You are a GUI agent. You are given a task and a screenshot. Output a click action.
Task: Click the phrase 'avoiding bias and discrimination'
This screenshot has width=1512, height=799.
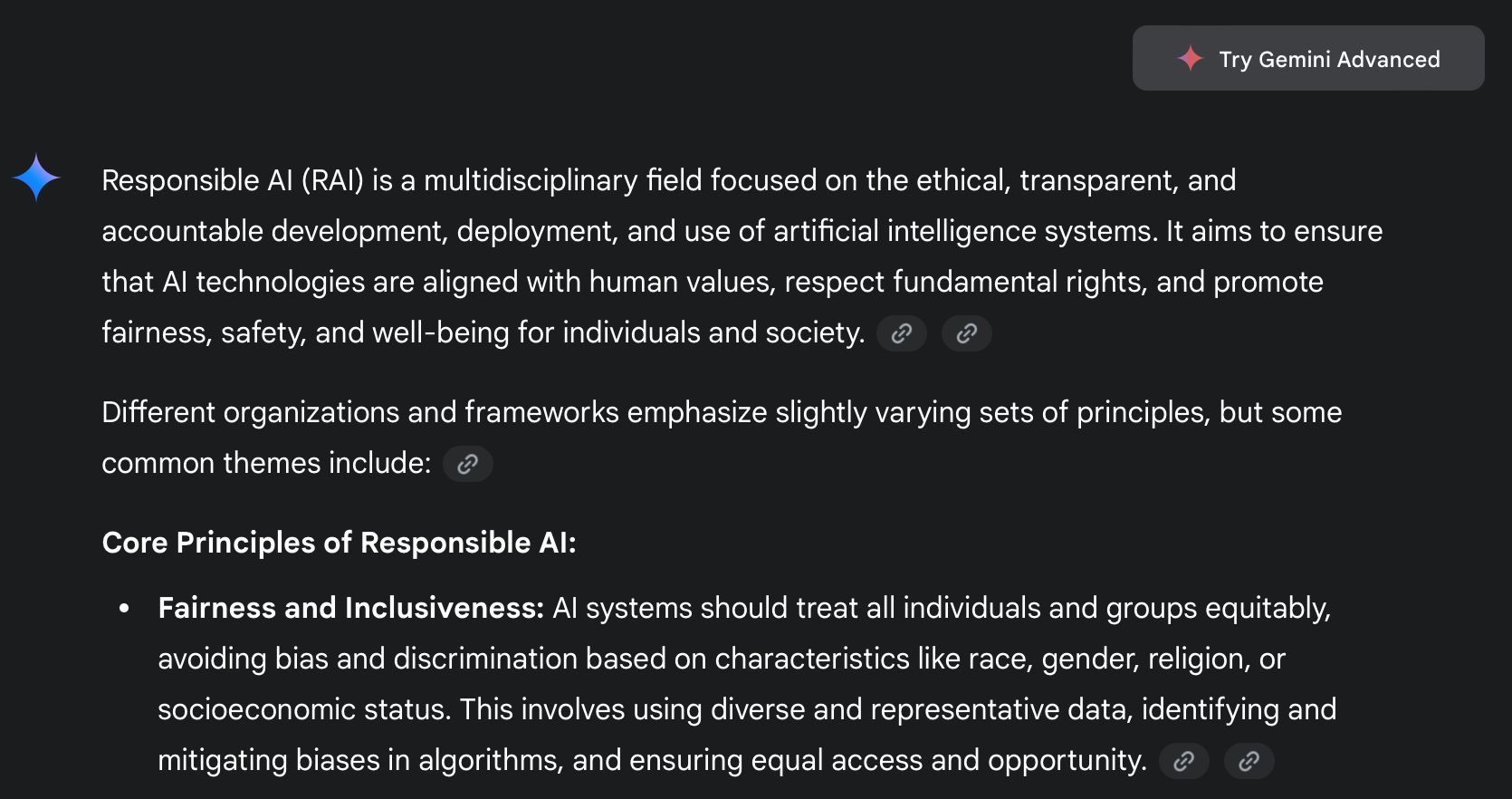[368, 659]
